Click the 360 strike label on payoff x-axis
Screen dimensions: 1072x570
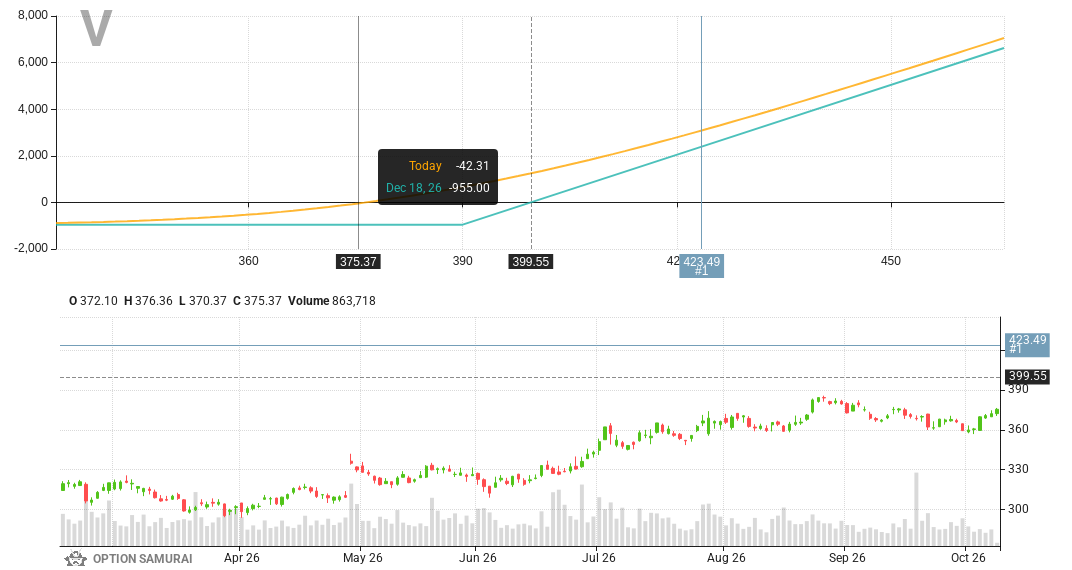pyautogui.click(x=248, y=261)
